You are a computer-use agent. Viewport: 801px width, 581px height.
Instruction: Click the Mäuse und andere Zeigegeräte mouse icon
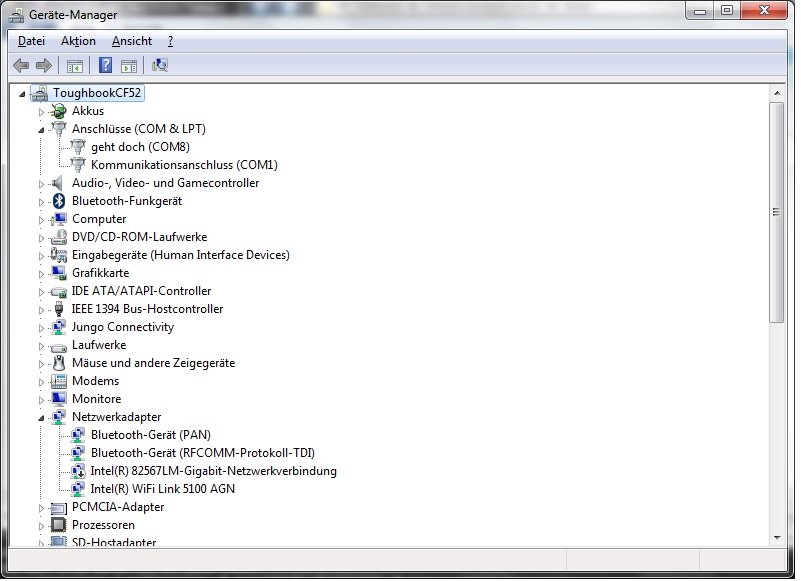click(x=59, y=363)
